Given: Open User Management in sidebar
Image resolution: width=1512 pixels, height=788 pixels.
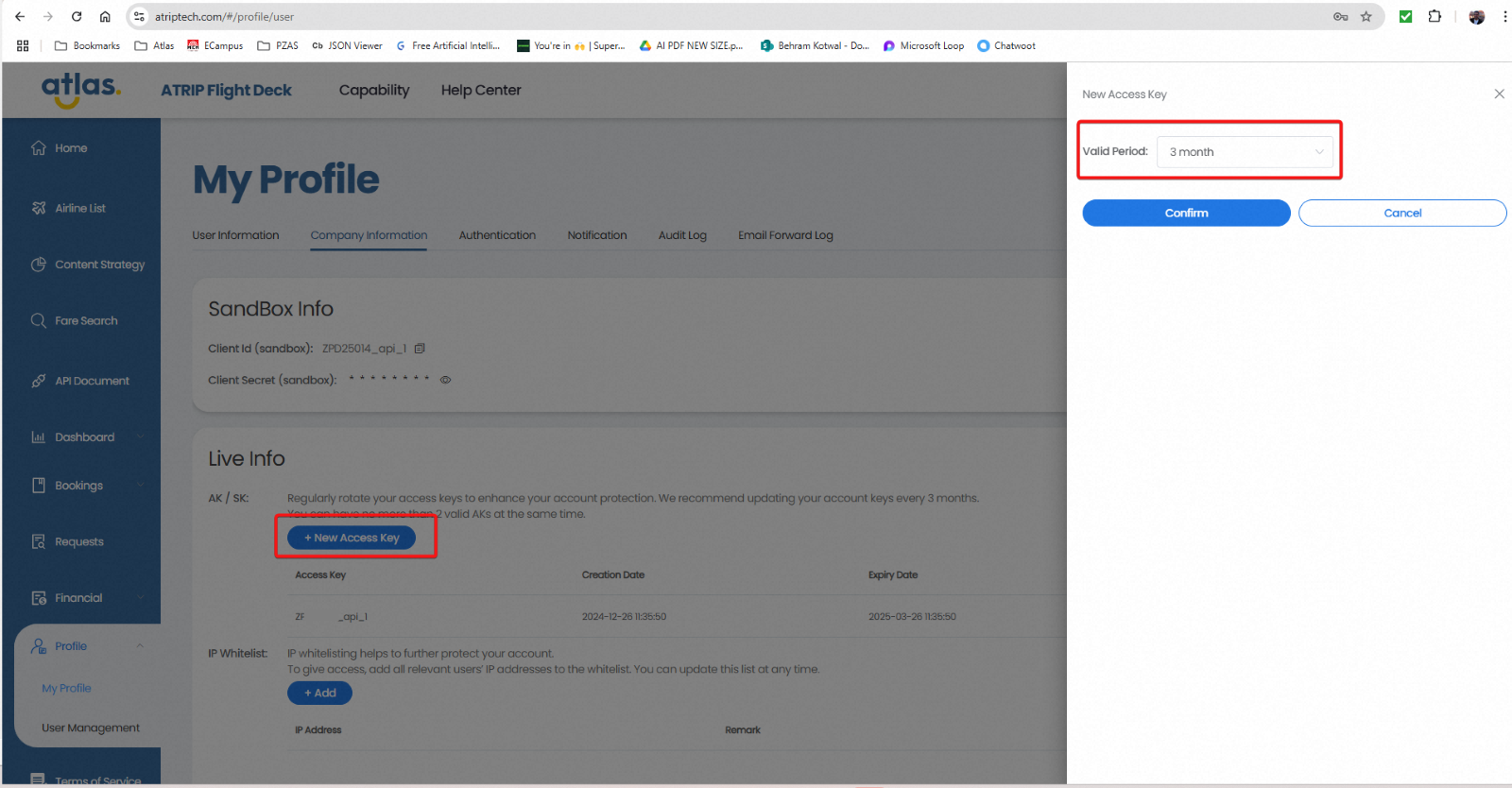Looking at the screenshot, I should point(91,728).
